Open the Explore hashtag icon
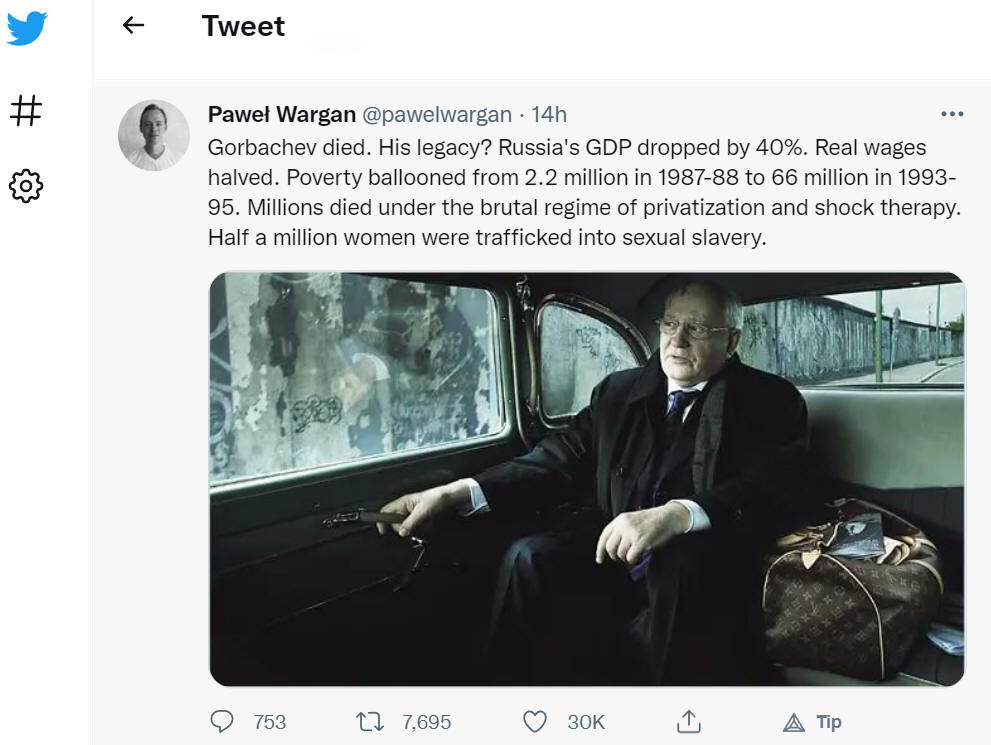 tap(26, 110)
